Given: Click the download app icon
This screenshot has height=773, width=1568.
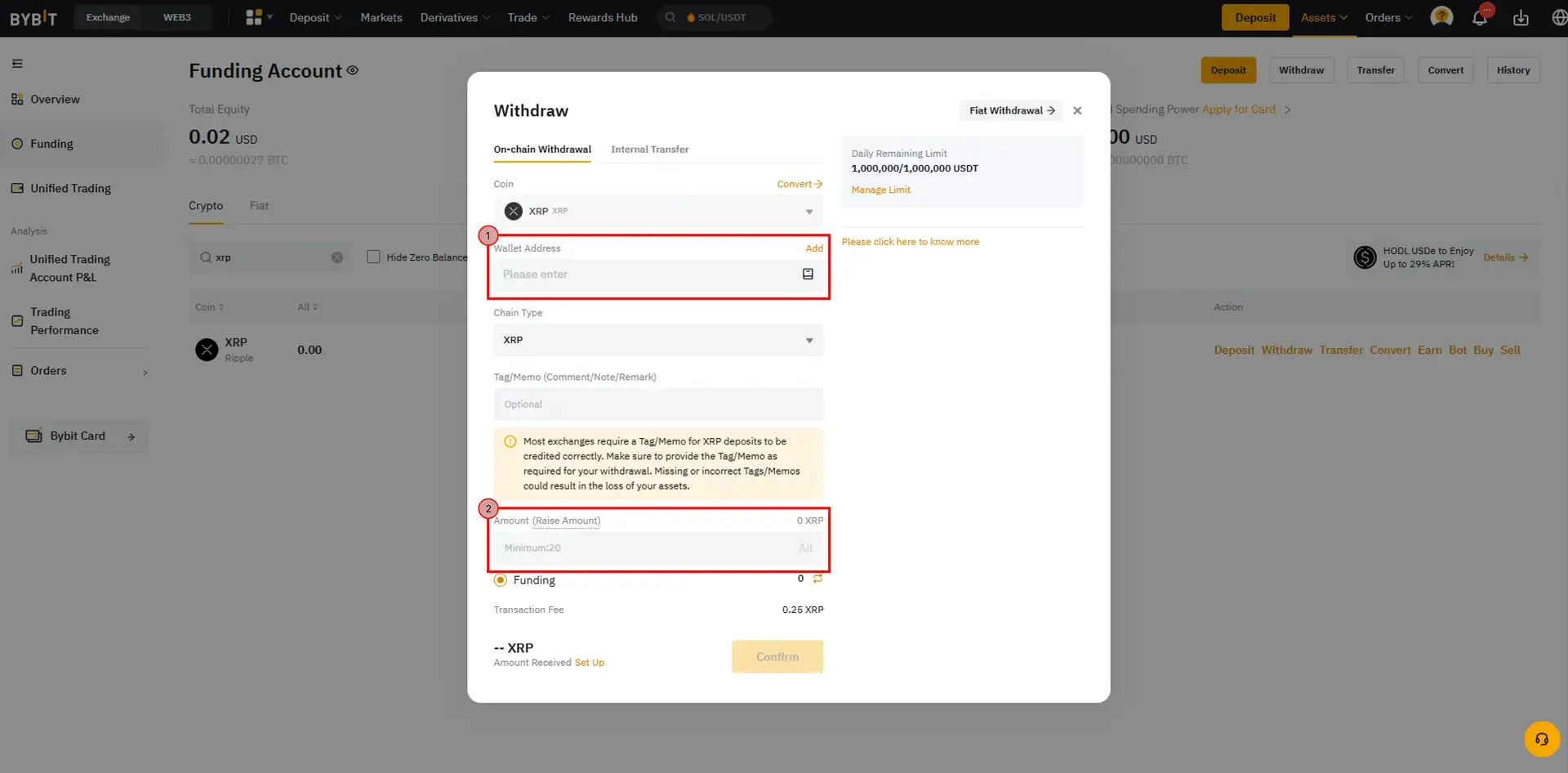Looking at the screenshot, I should (x=1521, y=18).
